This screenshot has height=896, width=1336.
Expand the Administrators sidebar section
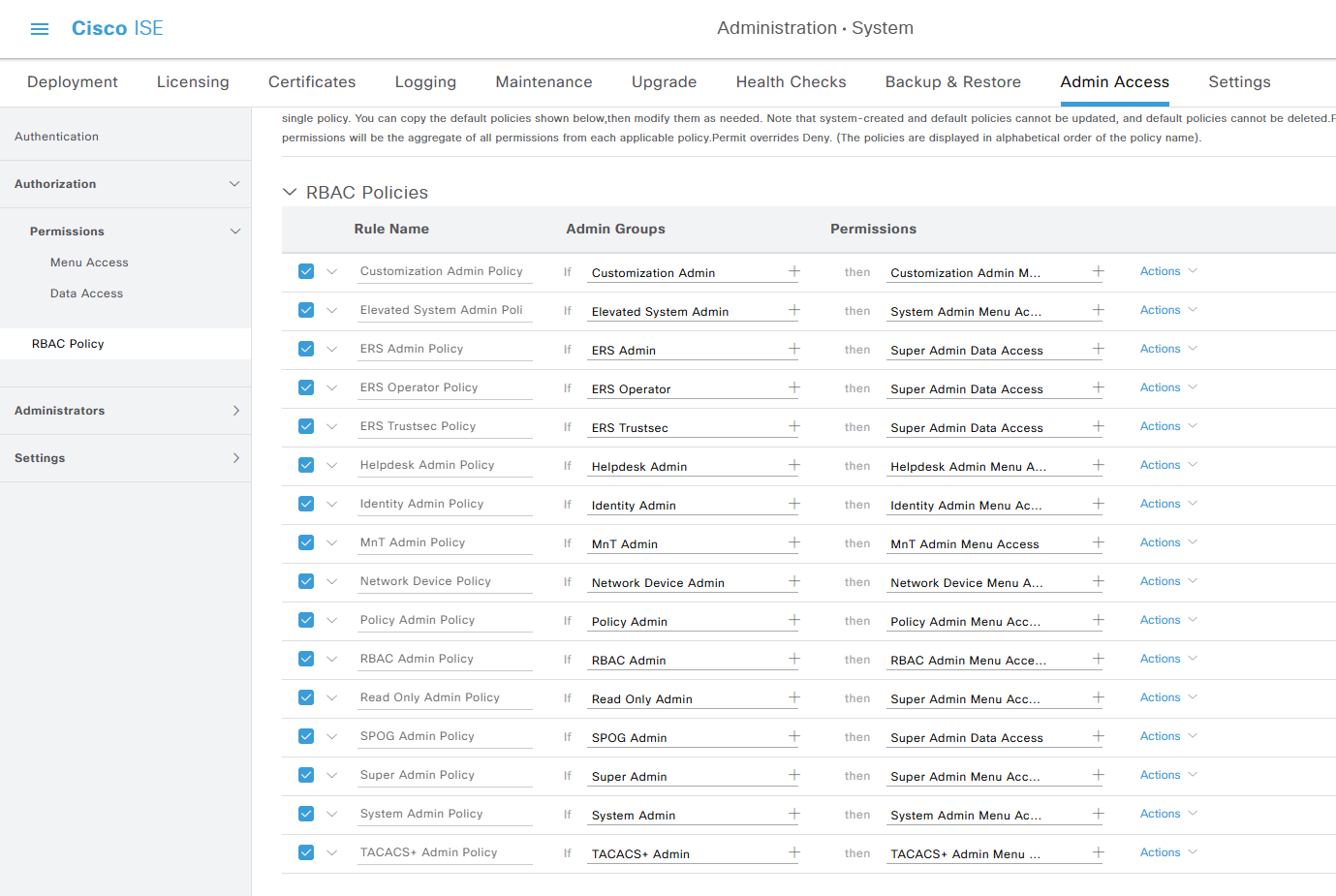(236, 411)
